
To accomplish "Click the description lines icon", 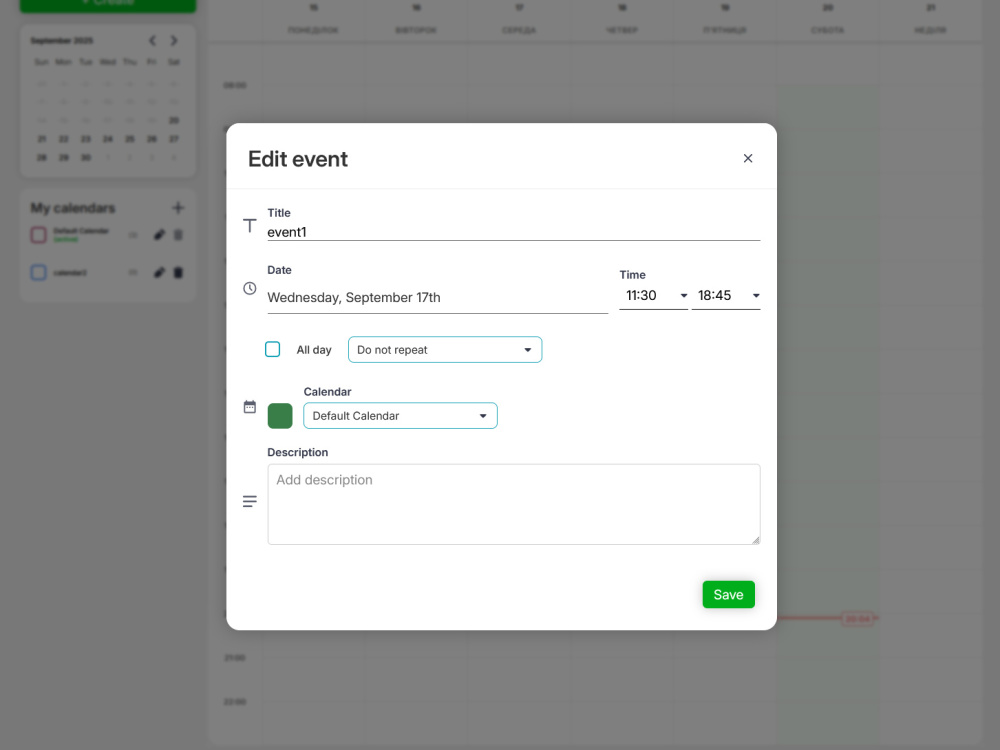I will 249,501.
